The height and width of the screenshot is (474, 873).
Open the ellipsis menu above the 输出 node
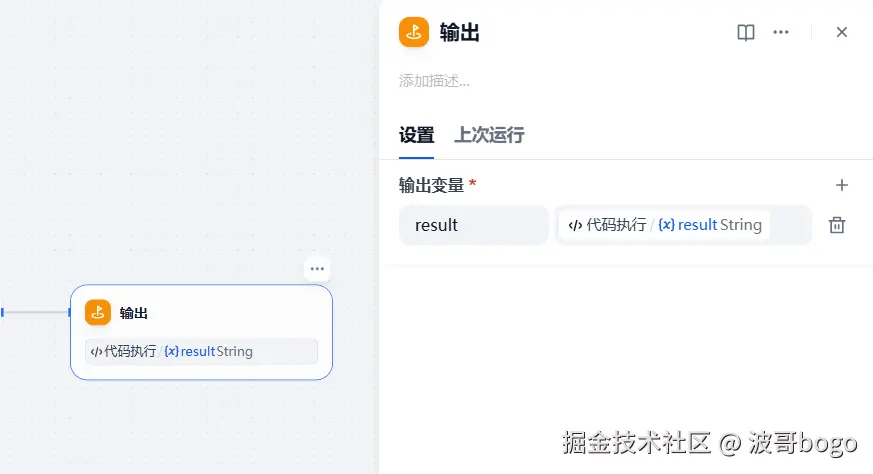[317, 268]
